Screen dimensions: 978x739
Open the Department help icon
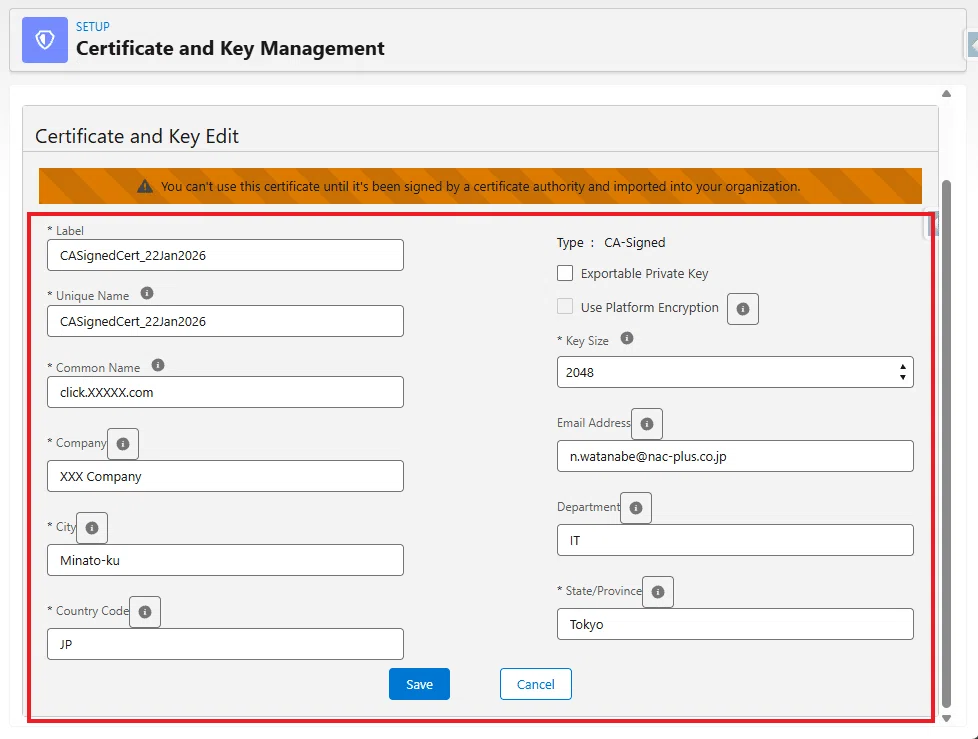(636, 508)
